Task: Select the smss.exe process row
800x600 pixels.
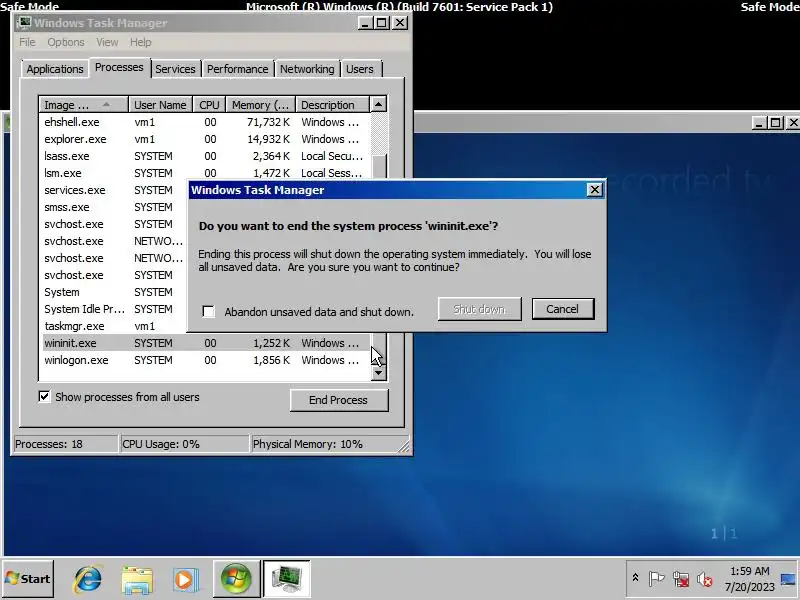Action: pyautogui.click(x=114, y=207)
